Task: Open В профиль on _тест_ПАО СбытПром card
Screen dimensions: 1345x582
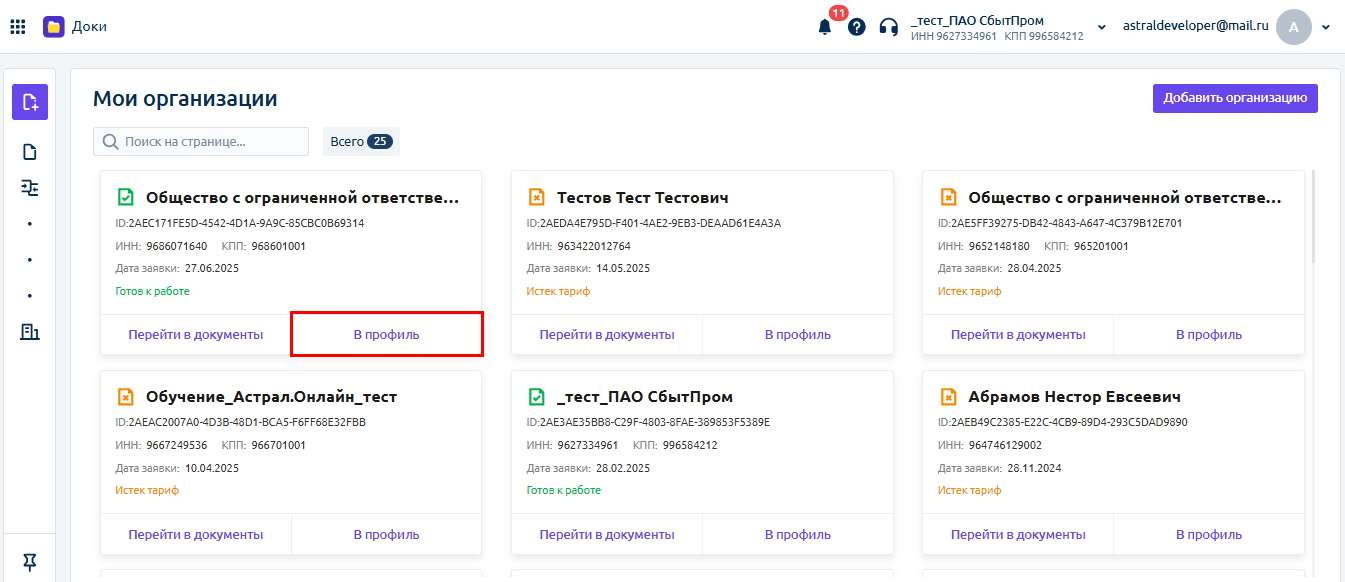Action: click(x=798, y=535)
